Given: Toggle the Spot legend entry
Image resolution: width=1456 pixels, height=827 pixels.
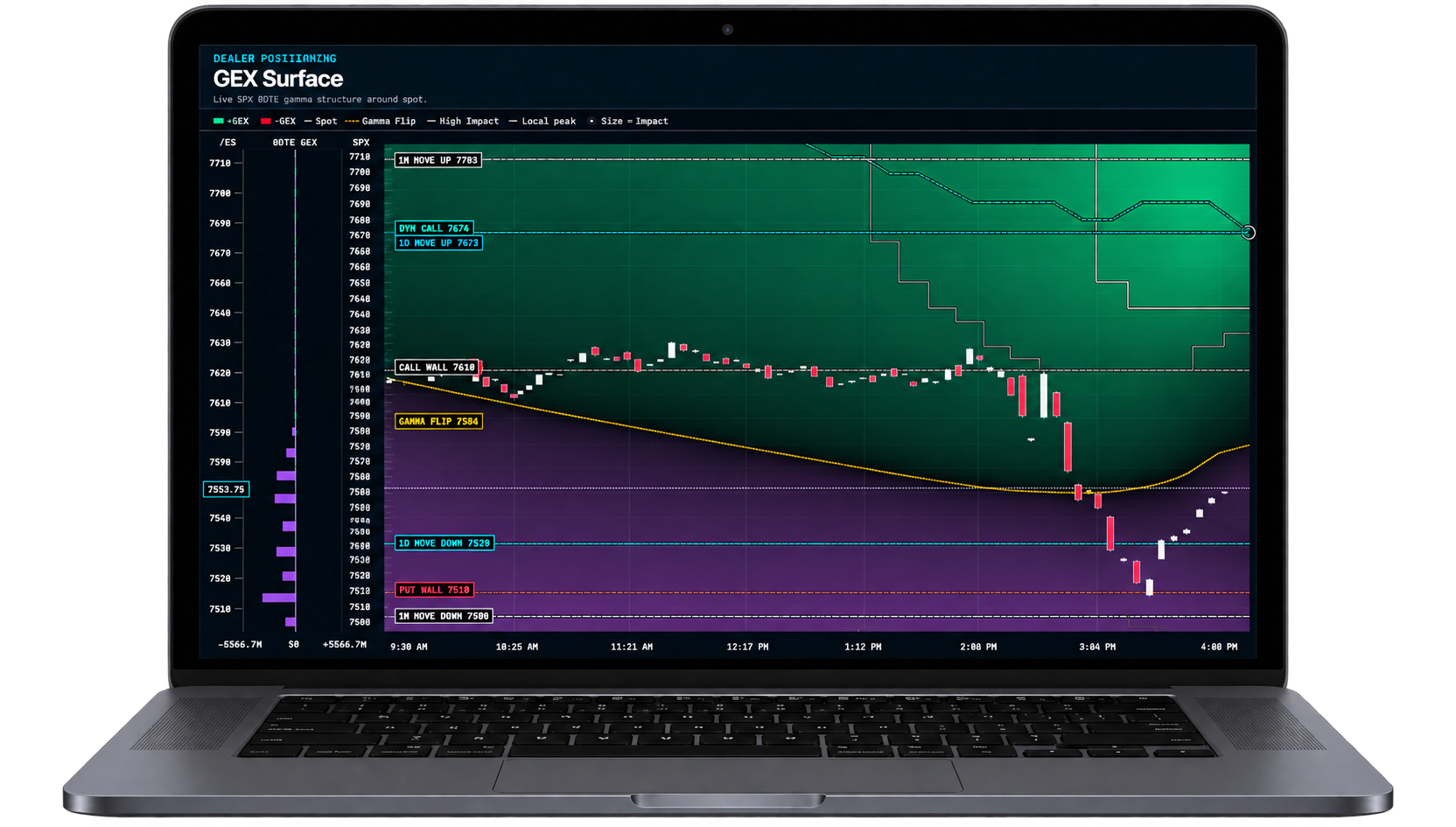Looking at the screenshot, I should click(x=320, y=122).
